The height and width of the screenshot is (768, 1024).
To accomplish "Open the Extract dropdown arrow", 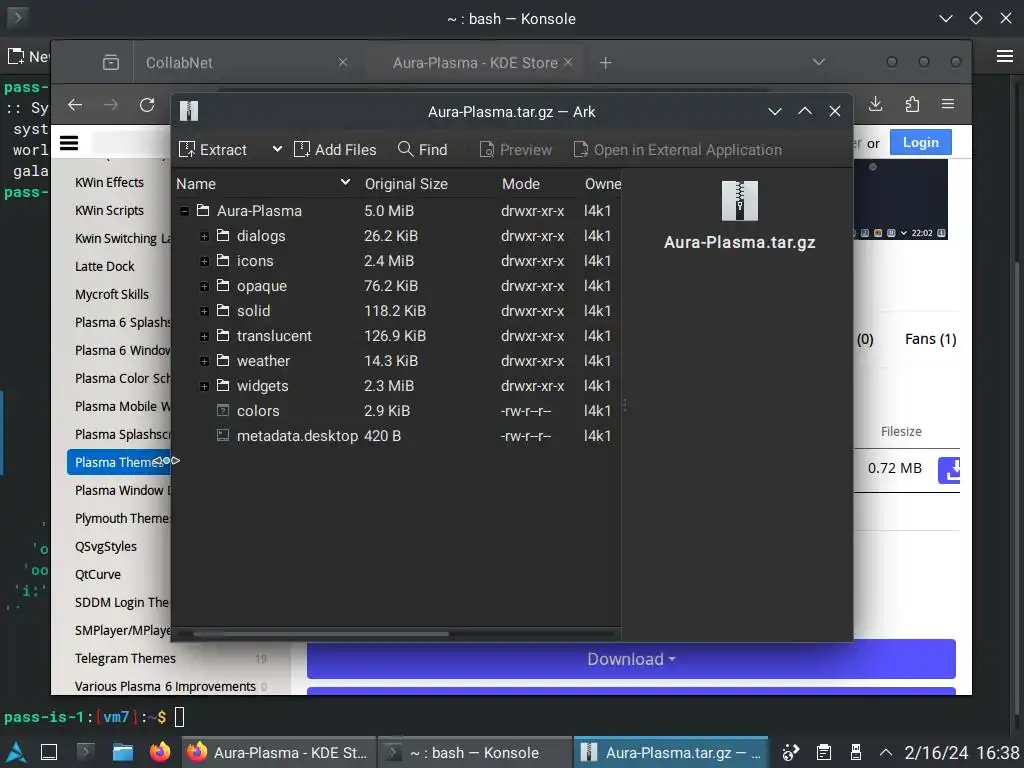I will 277,149.
